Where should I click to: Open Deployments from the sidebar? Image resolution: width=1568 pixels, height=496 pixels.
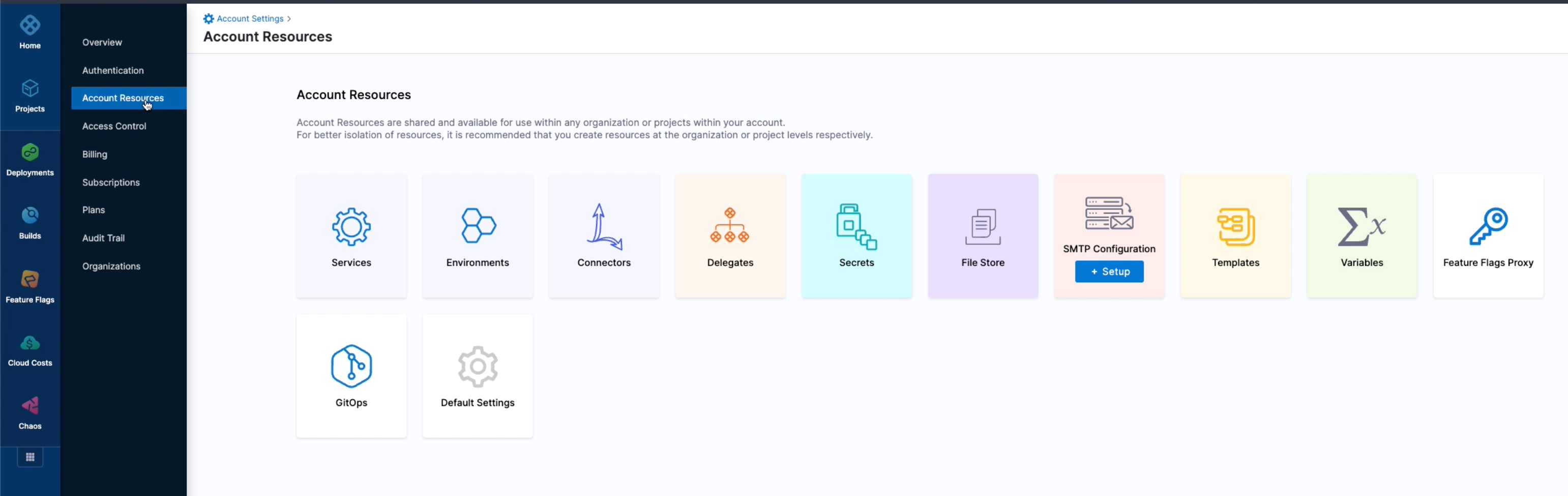coord(29,159)
